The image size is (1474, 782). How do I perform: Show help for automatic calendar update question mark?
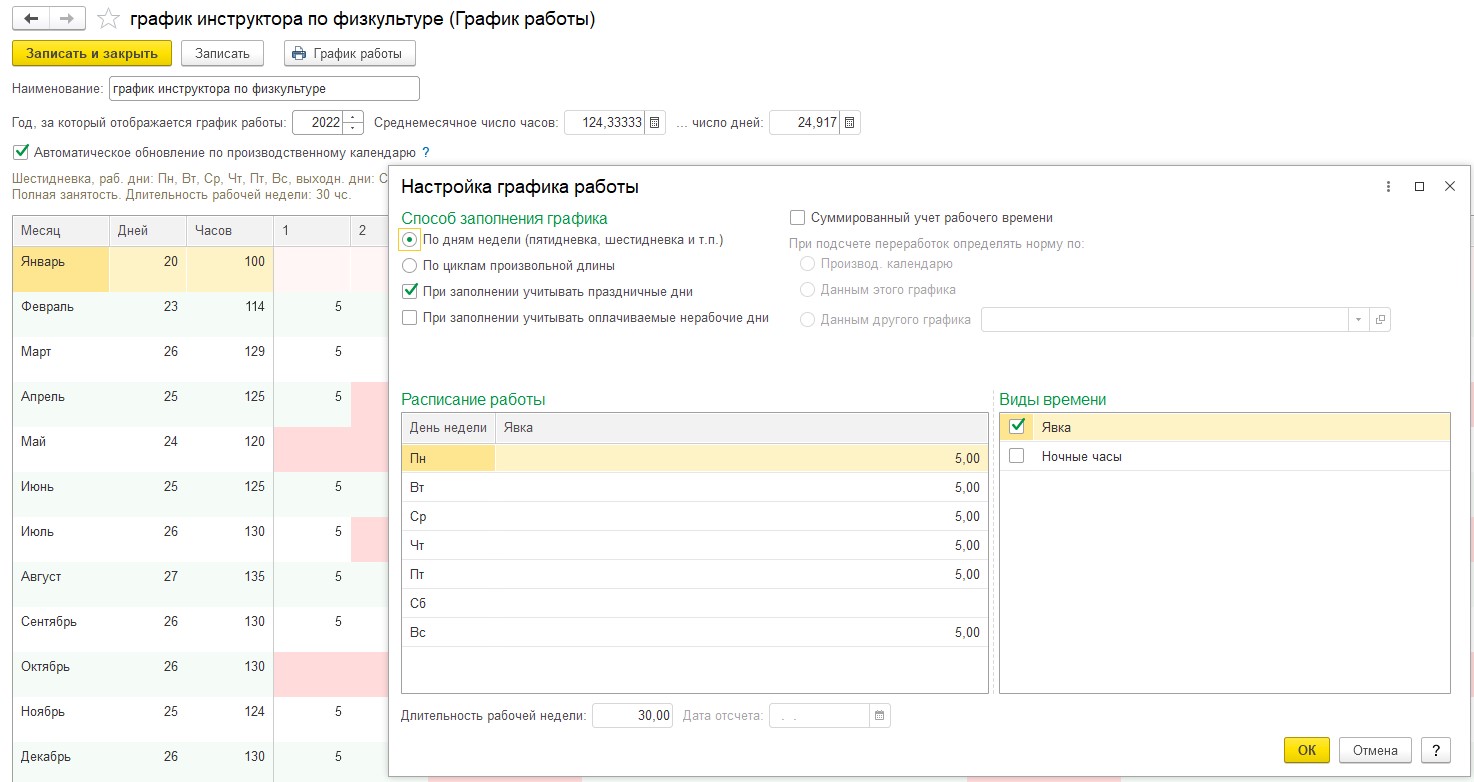coord(426,153)
